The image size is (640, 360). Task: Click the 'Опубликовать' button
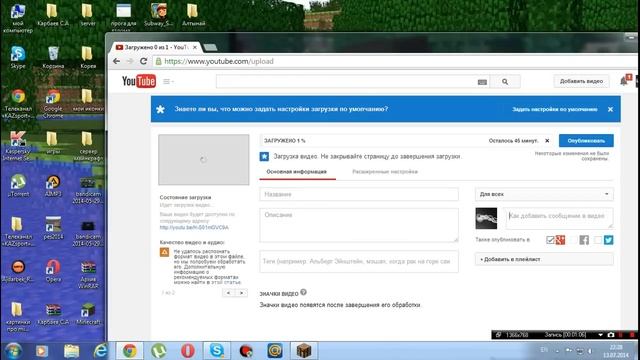[586, 140]
